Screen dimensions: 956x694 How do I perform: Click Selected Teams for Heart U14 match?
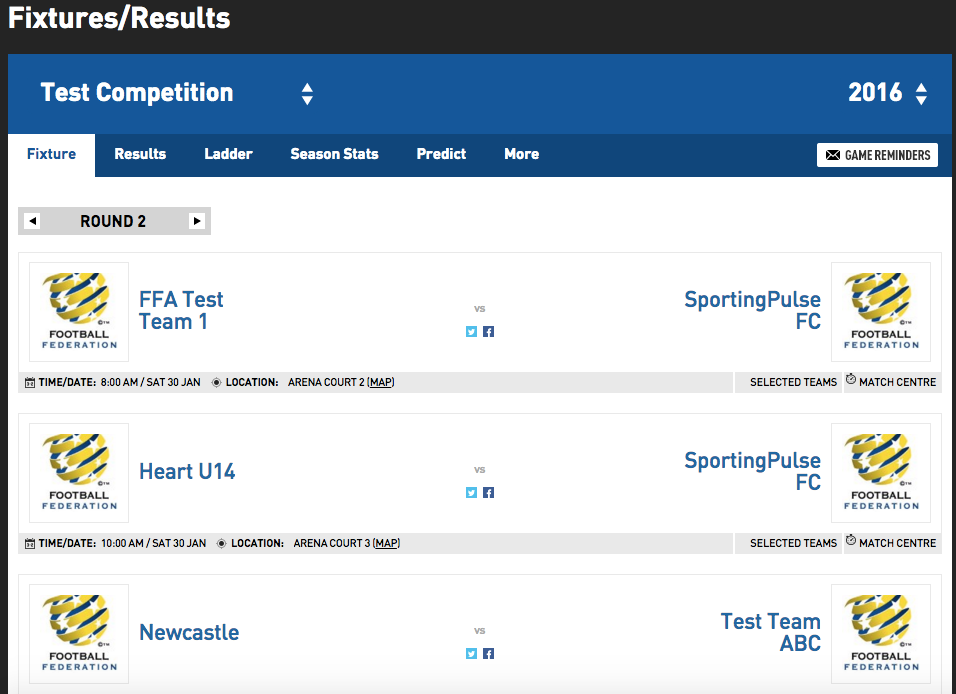coord(793,543)
